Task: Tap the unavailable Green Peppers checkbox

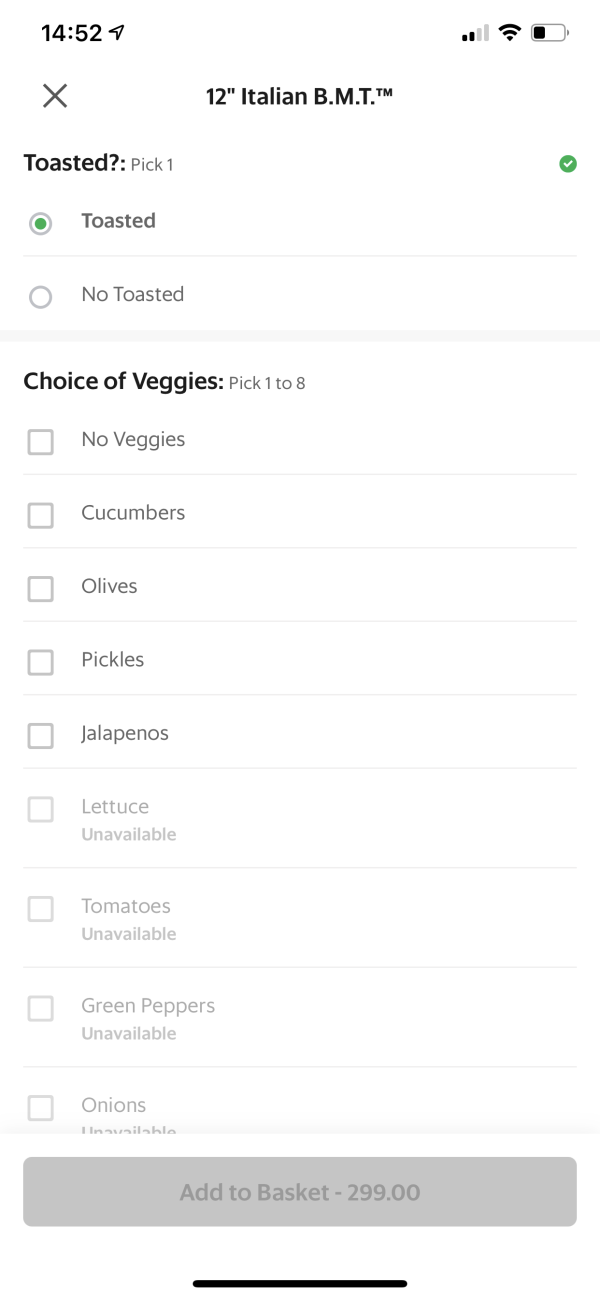Action: pyautogui.click(x=40, y=1008)
